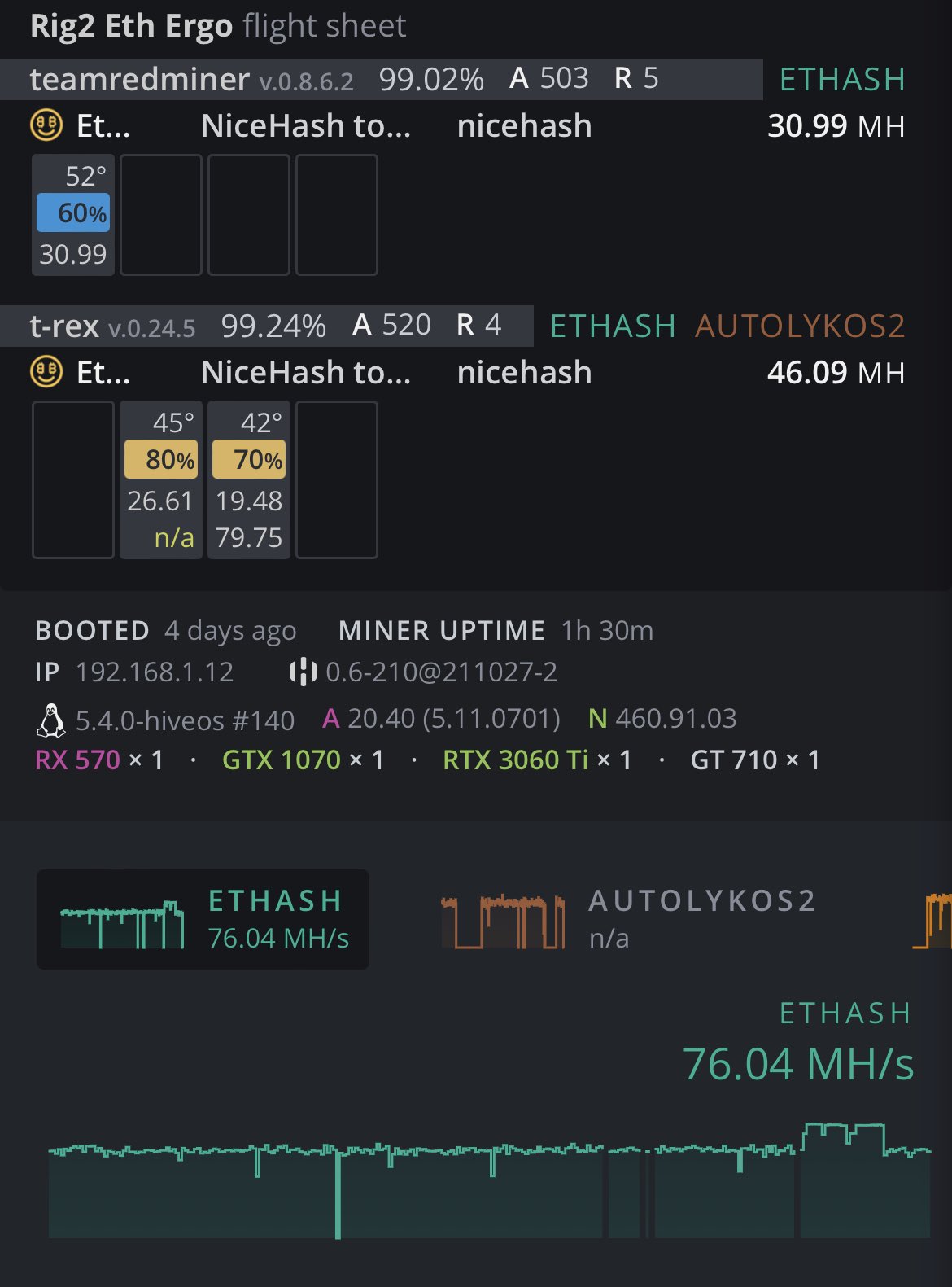The width and height of the screenshot is (952, 1287).
Task: Open the Rig2 Eth Ergo flight sheet
Action: coord(218,26)
